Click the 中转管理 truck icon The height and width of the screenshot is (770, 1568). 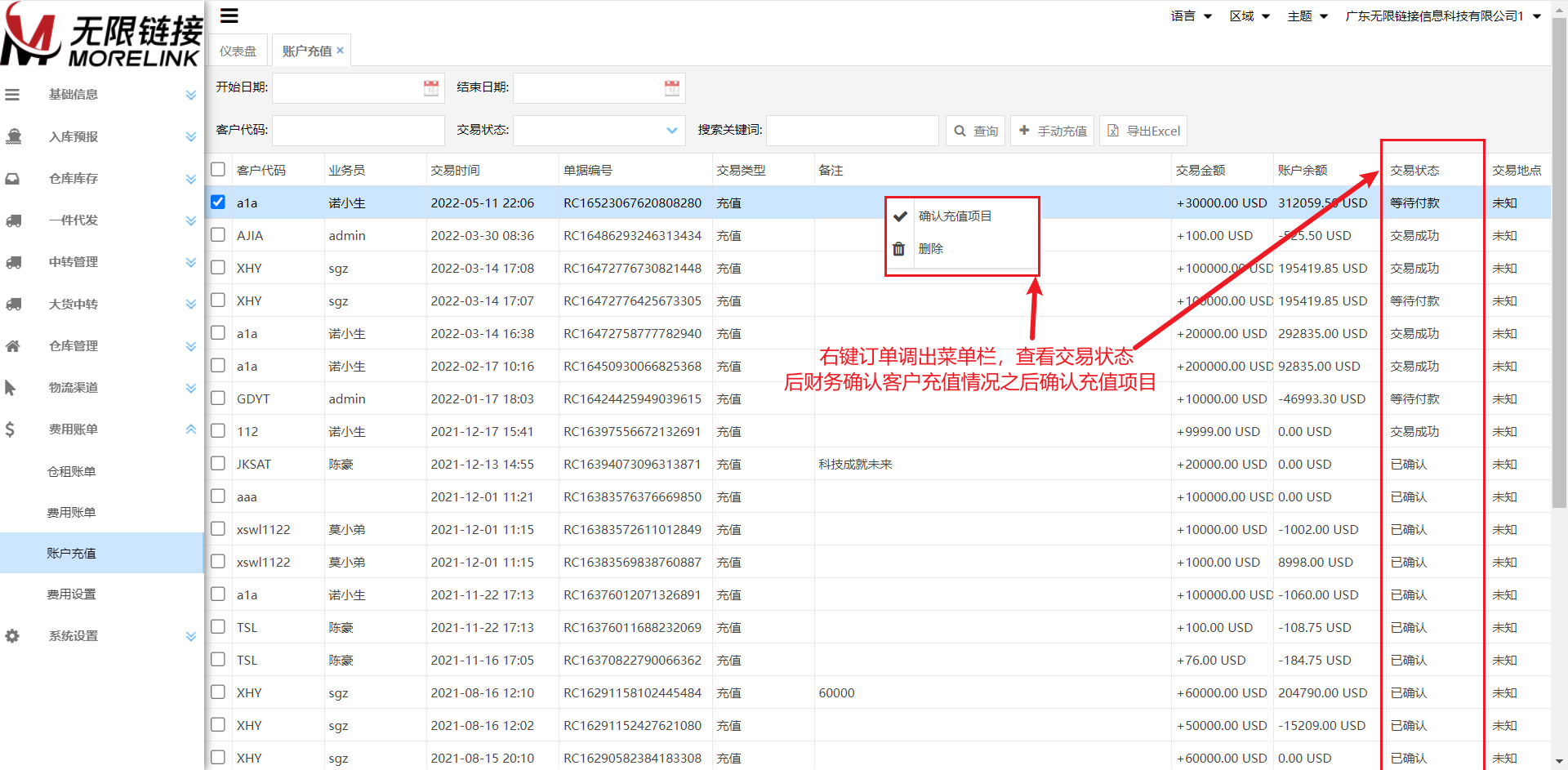pyautogui.click(x=13, y=262)
